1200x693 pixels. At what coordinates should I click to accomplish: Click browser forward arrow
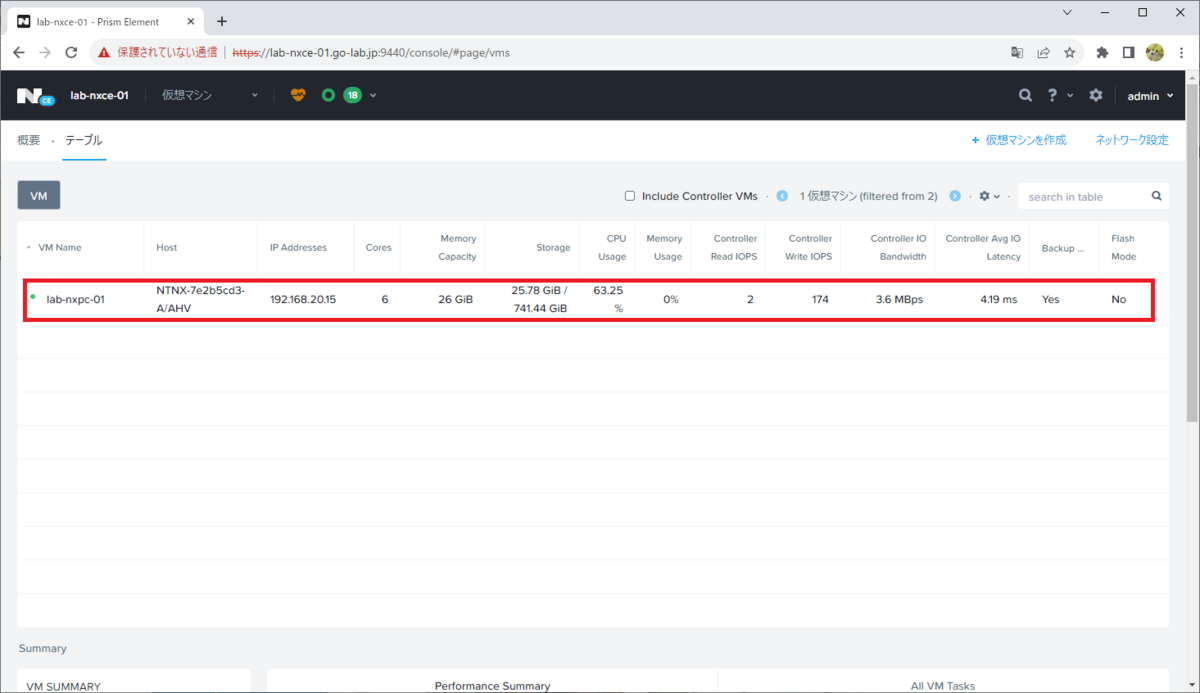(x=45, y=52)
